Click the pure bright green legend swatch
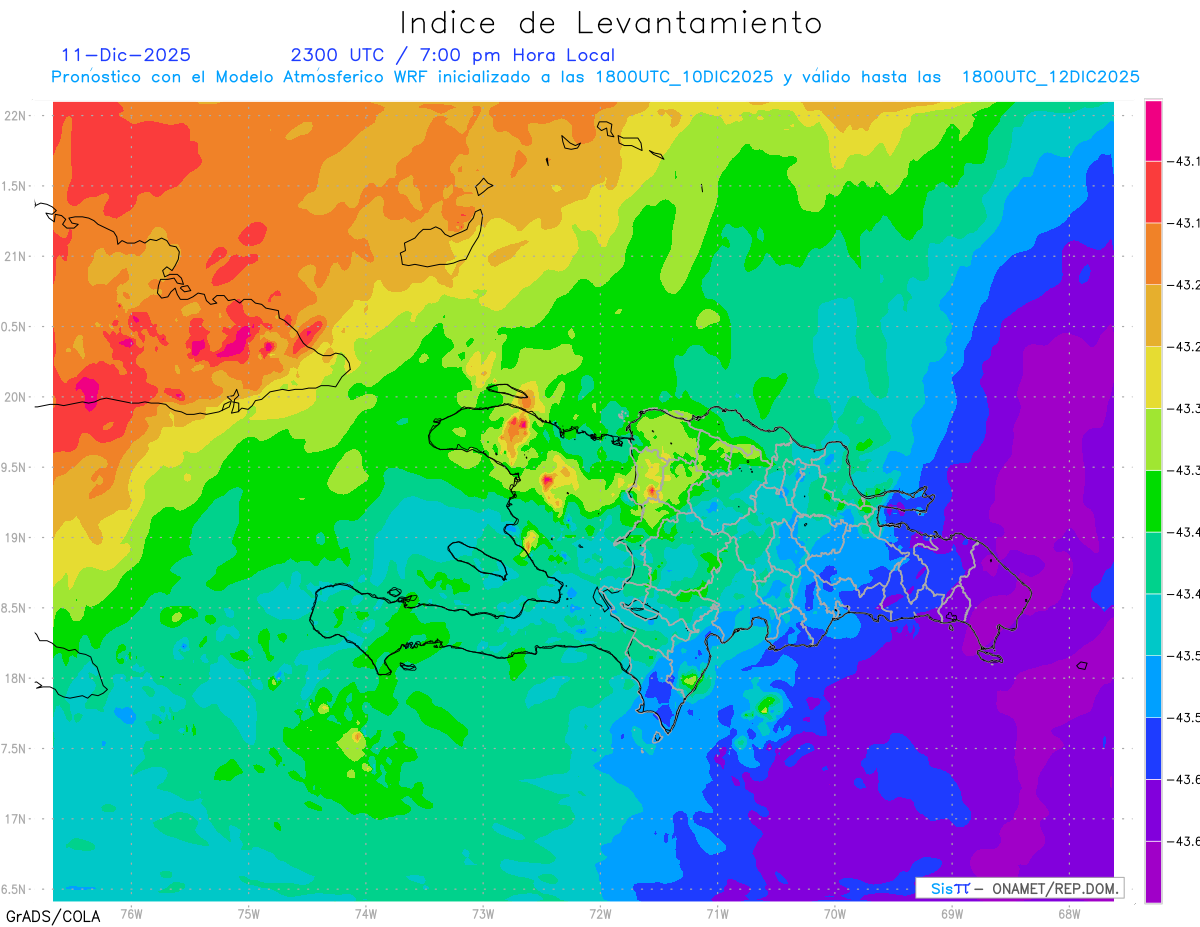Screen dimensions: 1200x927 (x=1153, y=501)
